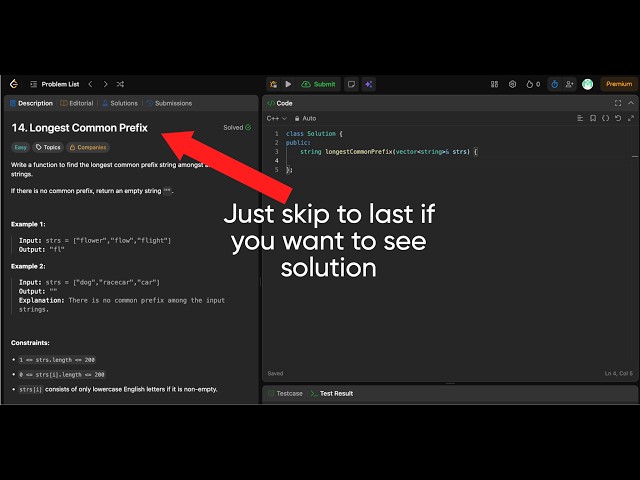Click 'Example 2:' heading
Viewport: 640px width, 480px height.
coord(28,266)
